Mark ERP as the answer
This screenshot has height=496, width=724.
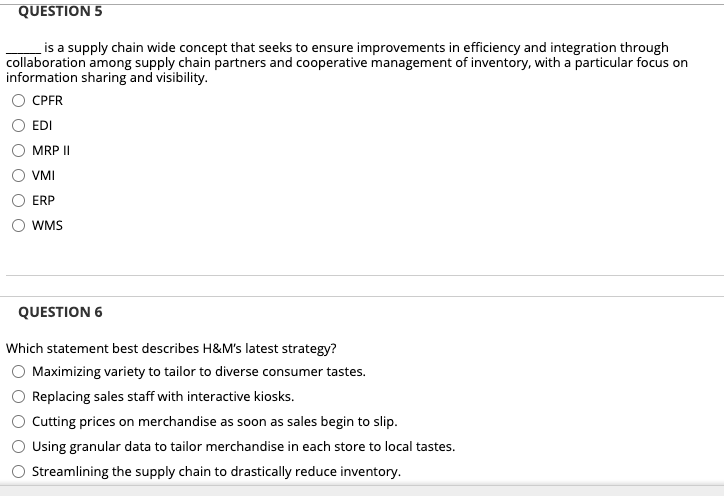pos(18,200)
